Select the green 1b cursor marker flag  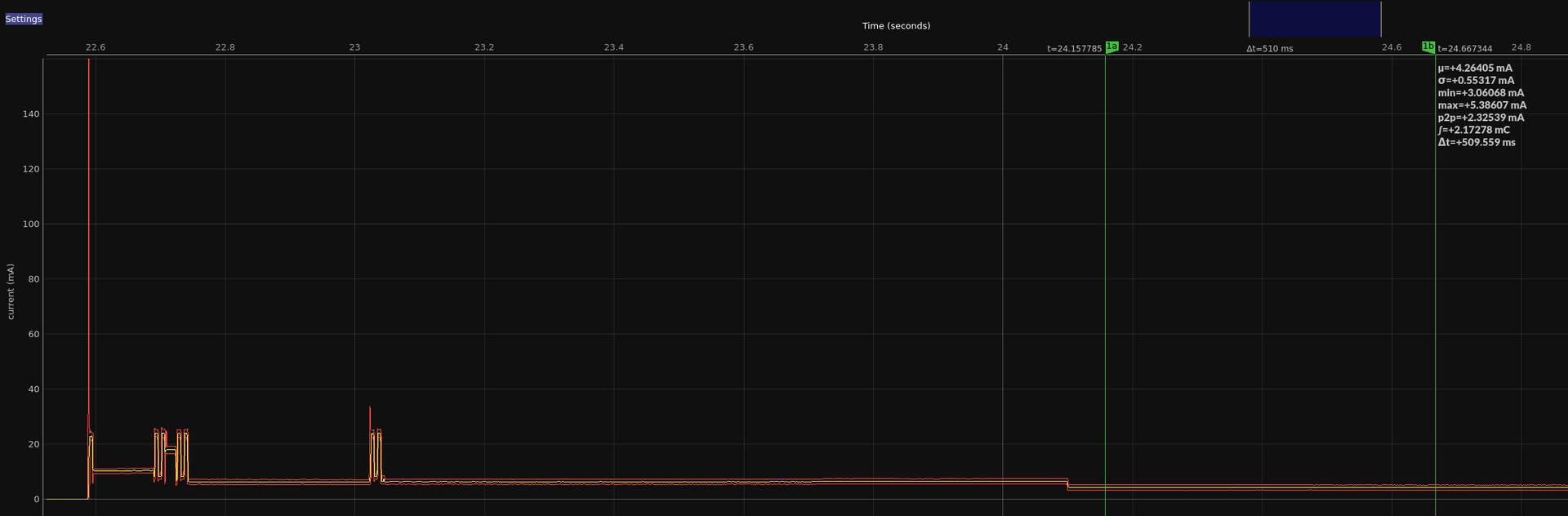(1428, 47)
